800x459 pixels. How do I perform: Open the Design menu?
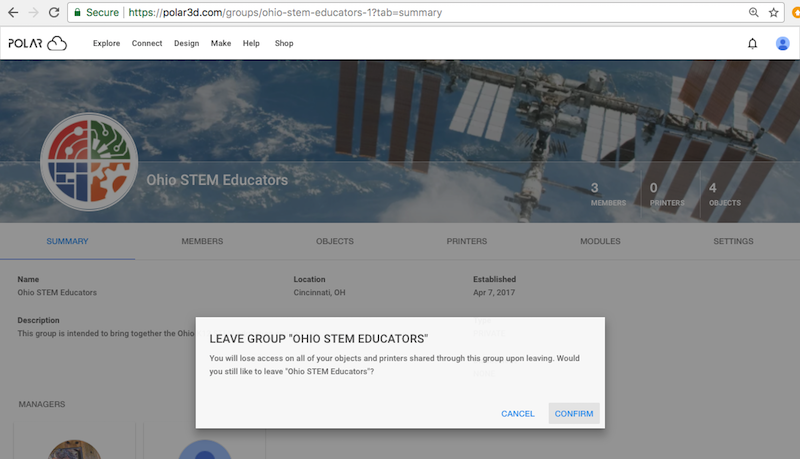click(186, 43)
